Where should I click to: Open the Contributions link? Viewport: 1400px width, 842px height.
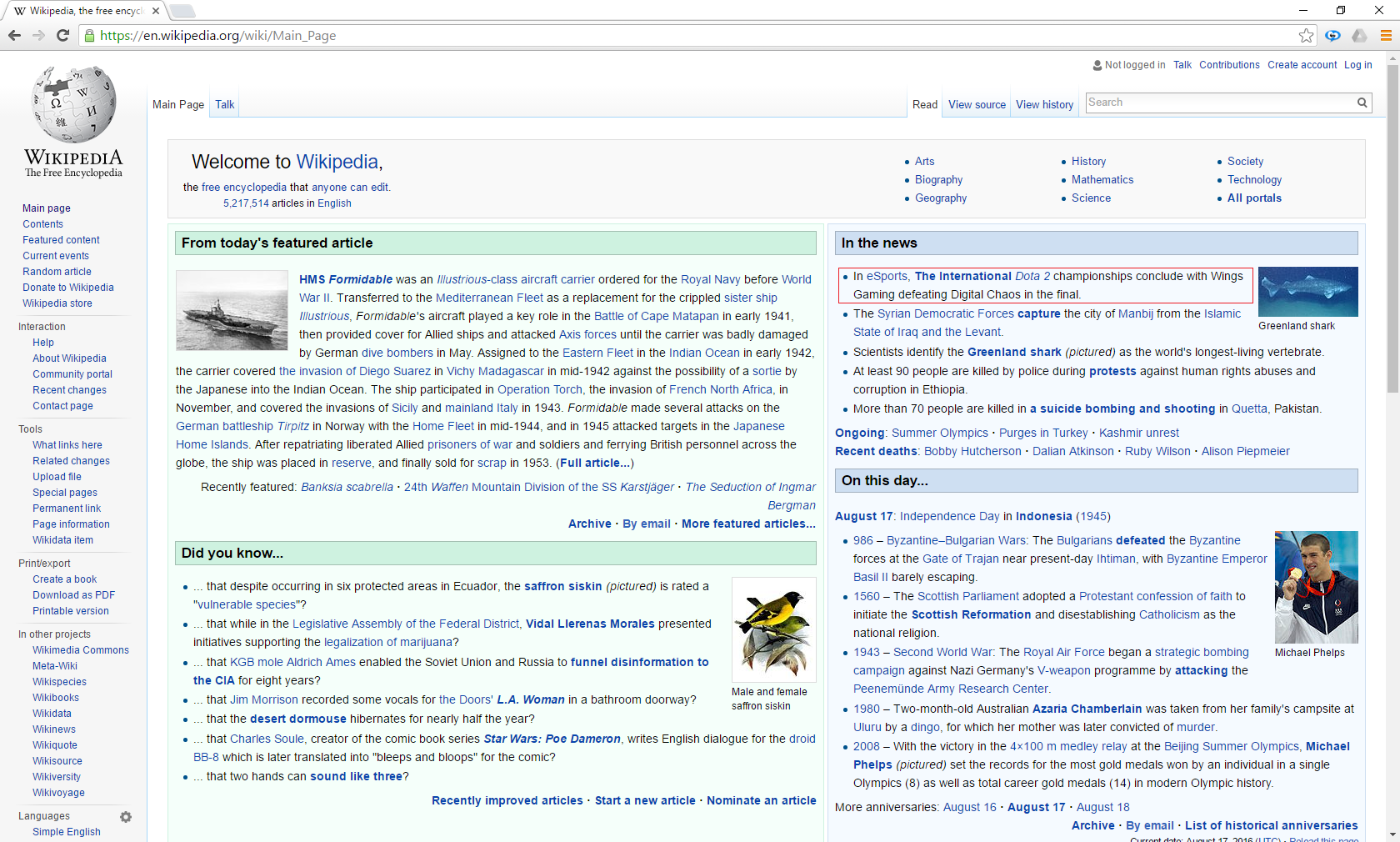click(x=1229, y=65)
